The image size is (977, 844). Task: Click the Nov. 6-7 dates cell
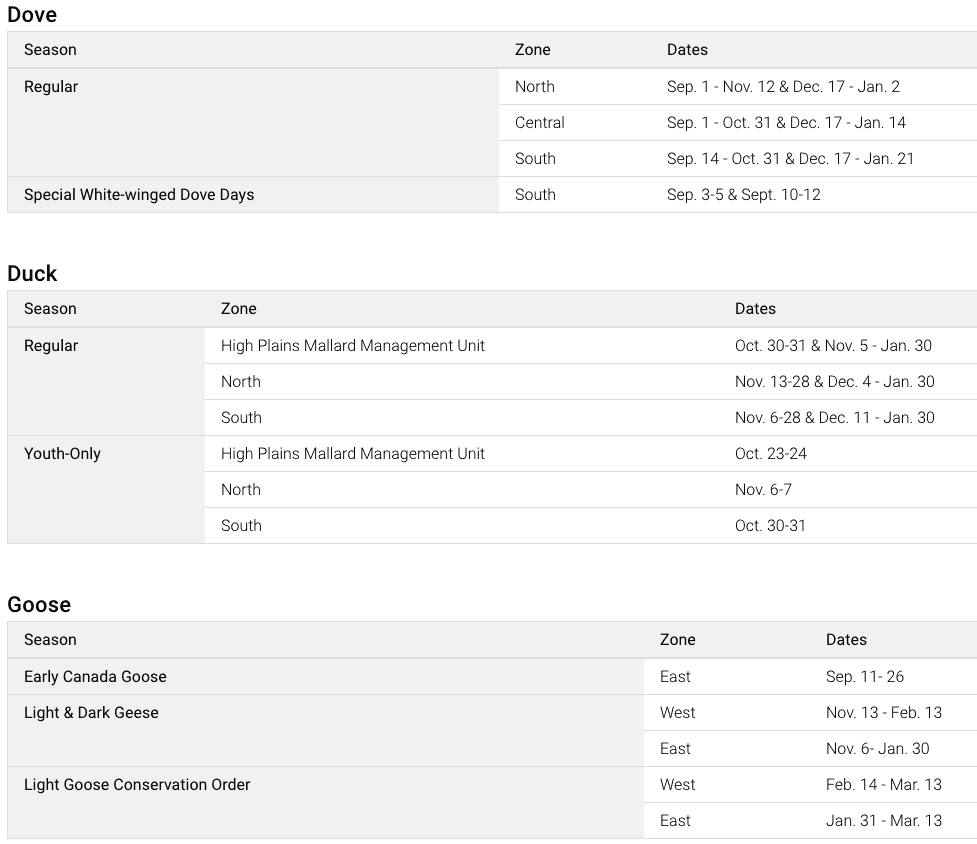(764, 490)
